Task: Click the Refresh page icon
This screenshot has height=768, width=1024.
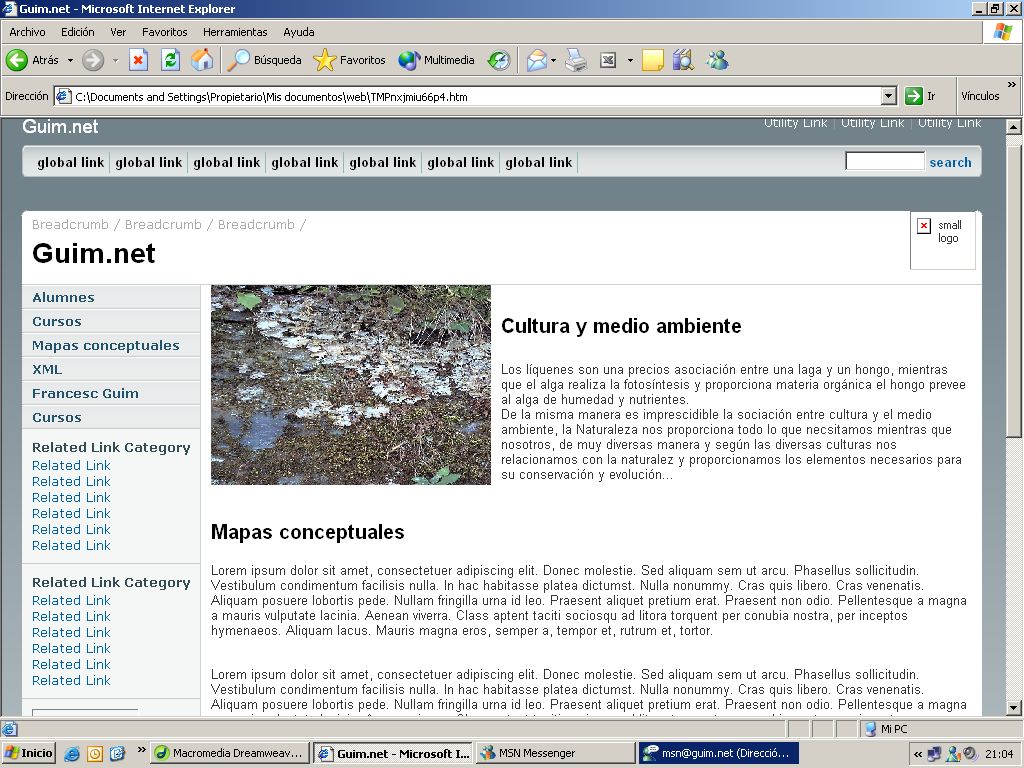Action: point(170,60)
